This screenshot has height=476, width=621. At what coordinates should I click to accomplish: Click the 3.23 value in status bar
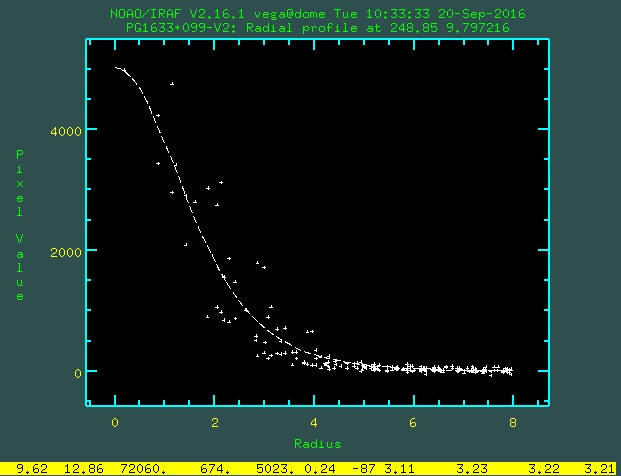tap(471, 469)
